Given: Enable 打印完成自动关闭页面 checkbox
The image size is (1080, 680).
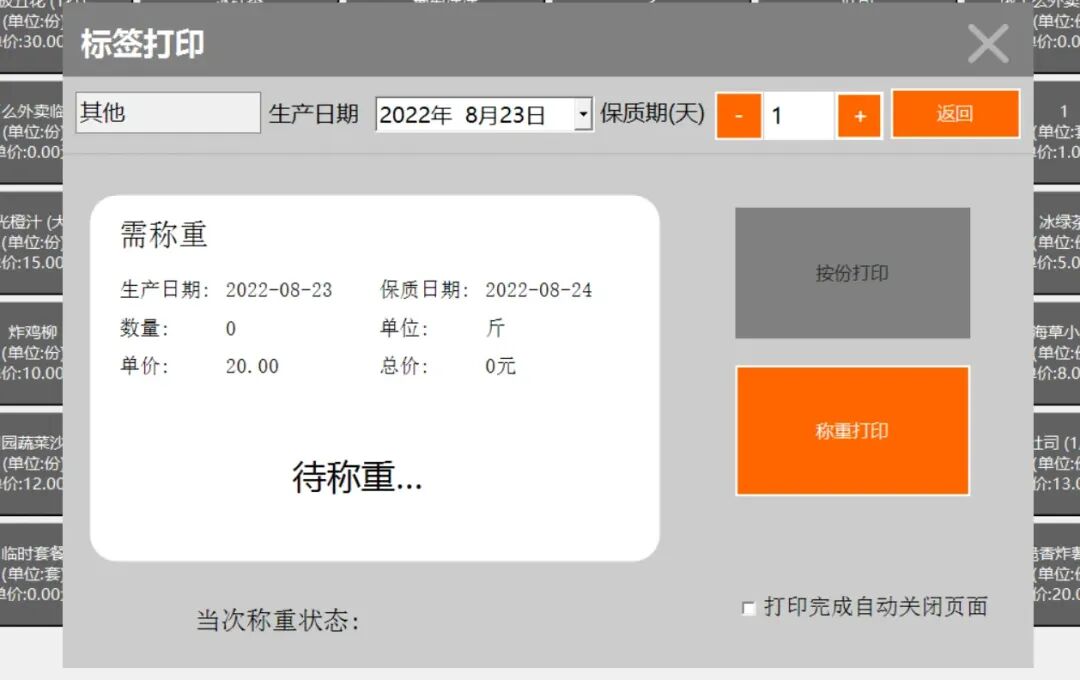Looking at the screenshot, I should click(746, 607).
